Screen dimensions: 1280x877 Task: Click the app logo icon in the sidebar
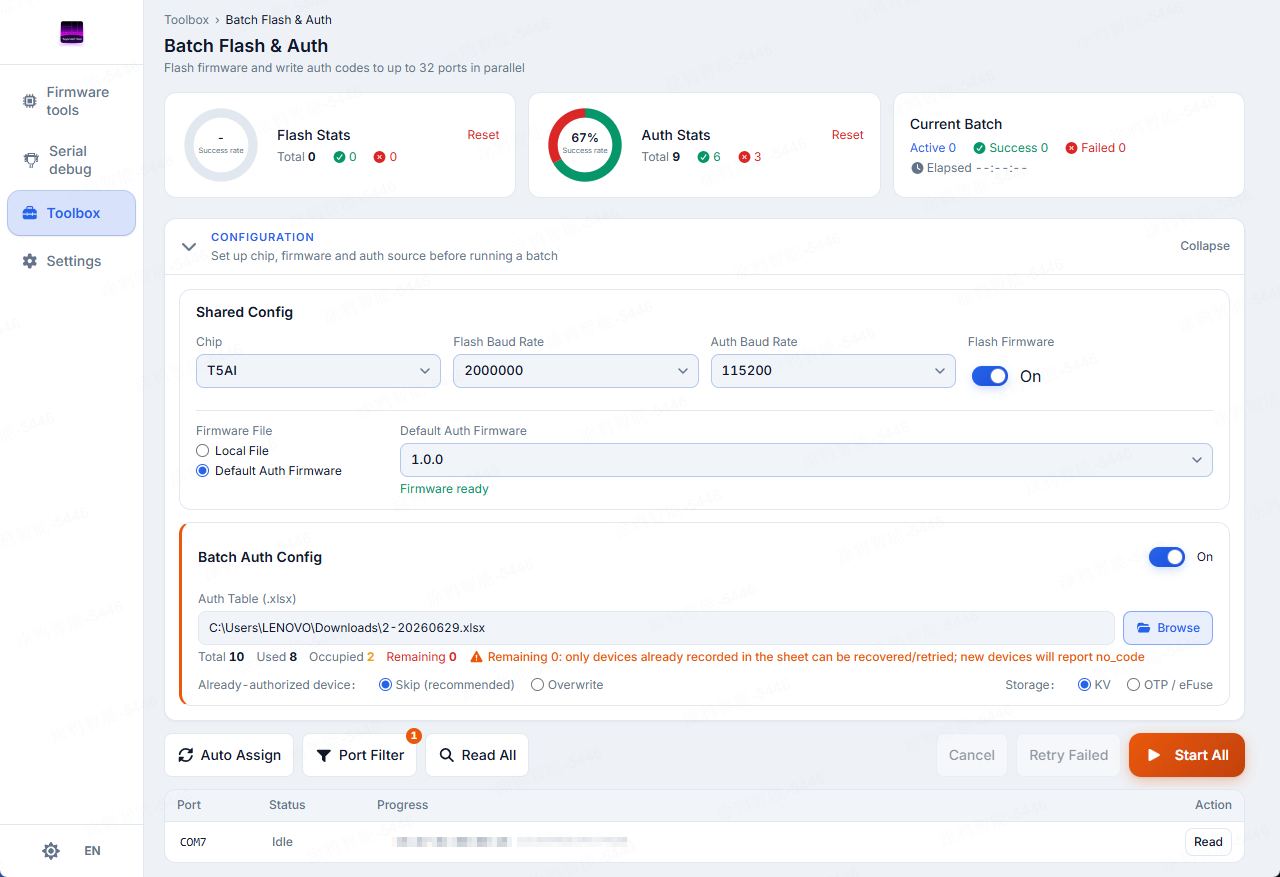tap(71, 33)
